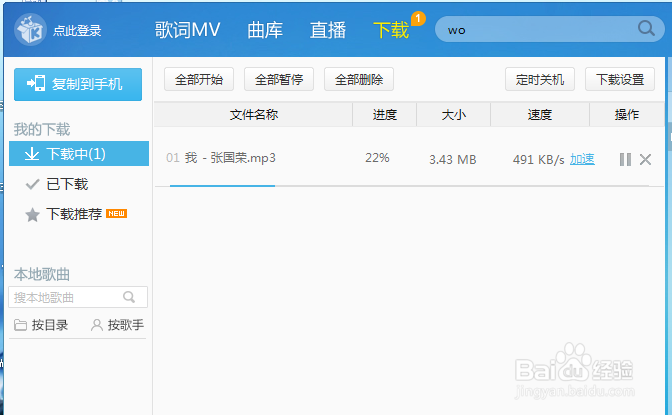
Task: Click the magnifier icon in top search bar
Action: point(646,28)
